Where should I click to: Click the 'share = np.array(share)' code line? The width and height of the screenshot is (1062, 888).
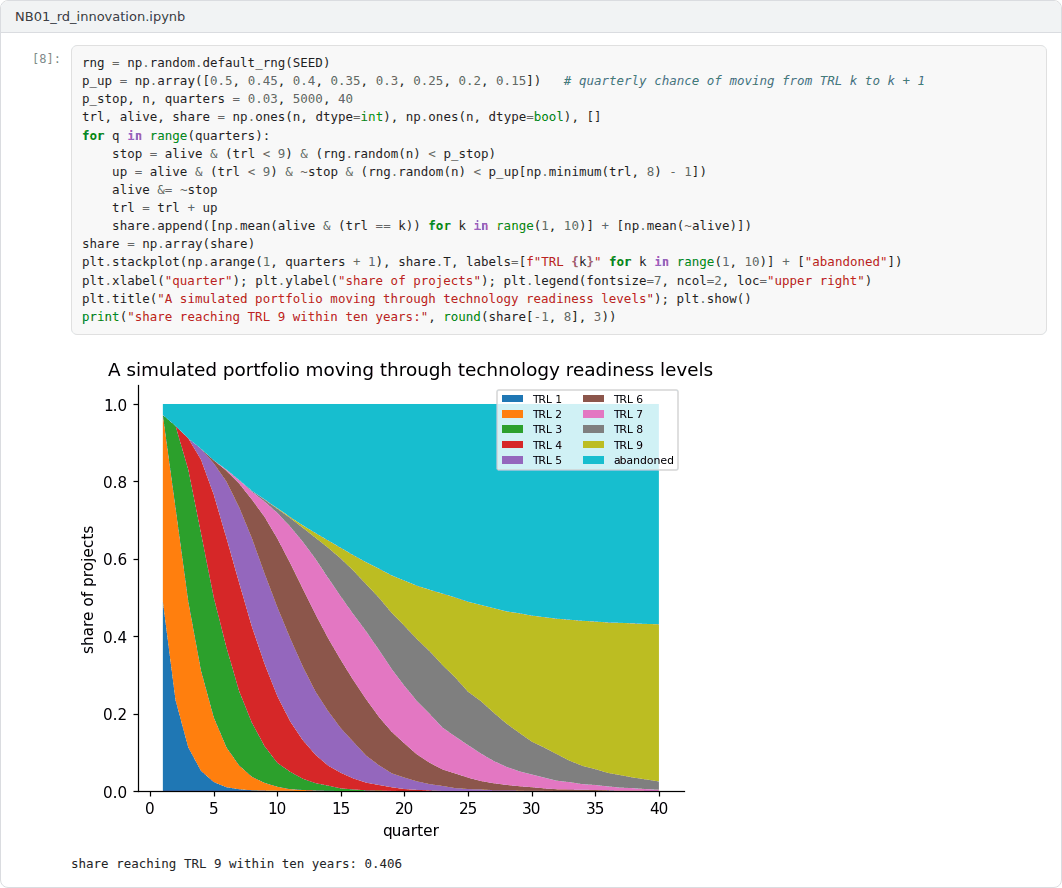[169, 244]
